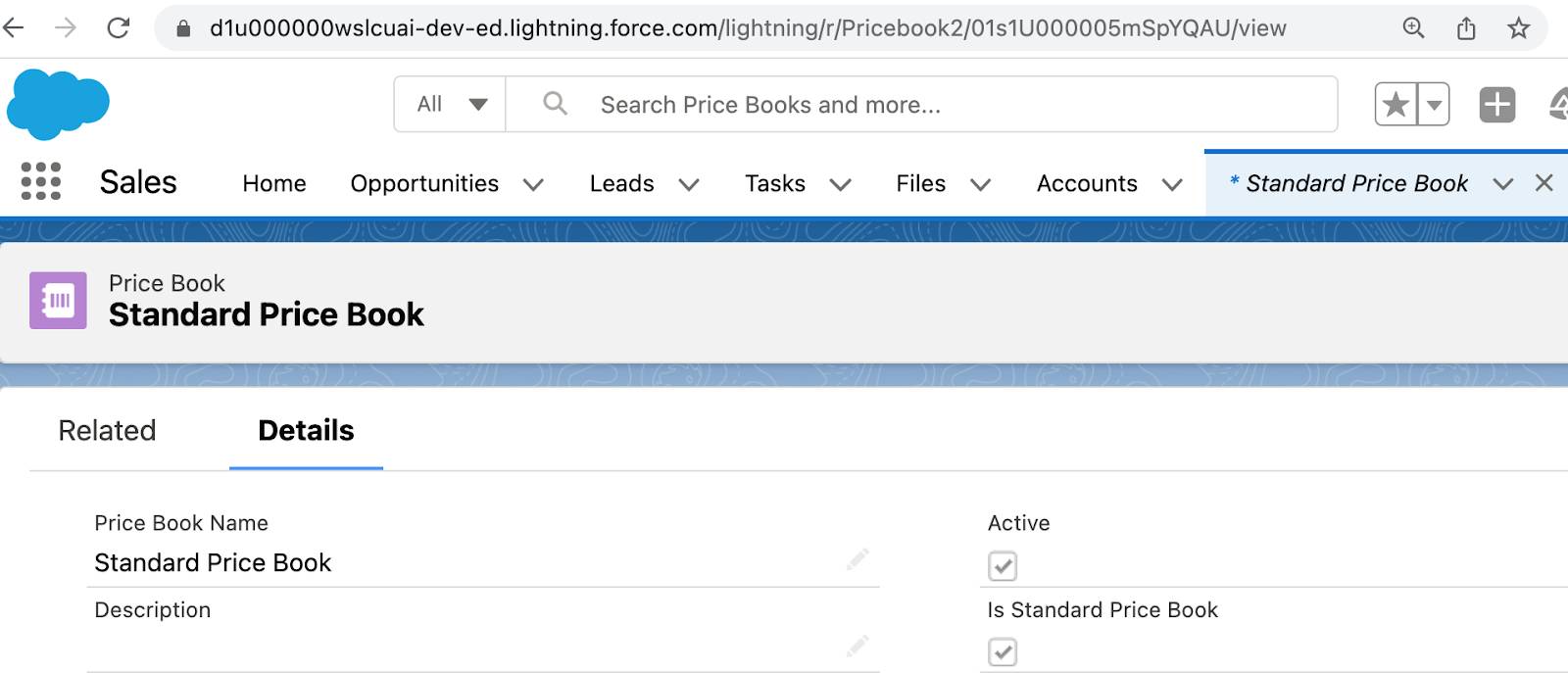The height and width of the screenshot is (673, 1568).
Task: Click the Salesforce cloud logo
Action: [58, 104]
